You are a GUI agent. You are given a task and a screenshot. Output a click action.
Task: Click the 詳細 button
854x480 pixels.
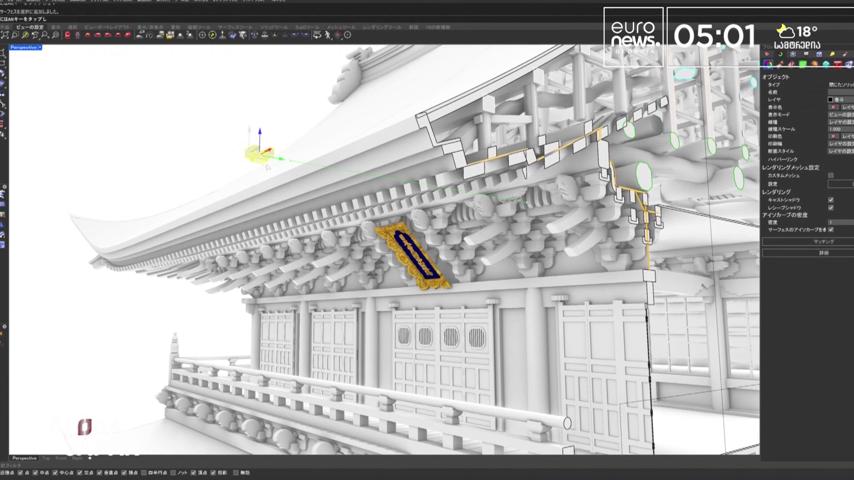tap(823, 253)
